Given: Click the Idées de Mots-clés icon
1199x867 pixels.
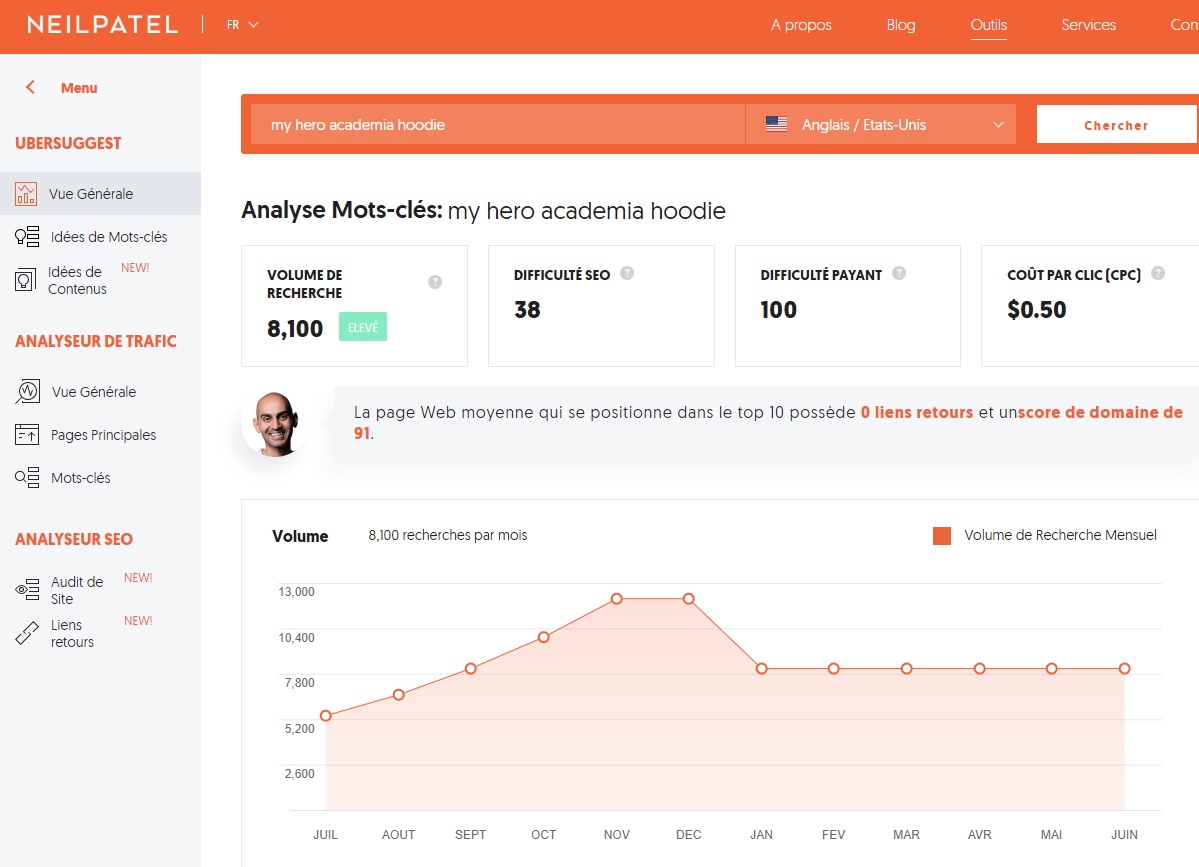Looking at the screenshot, I should 27,236.
